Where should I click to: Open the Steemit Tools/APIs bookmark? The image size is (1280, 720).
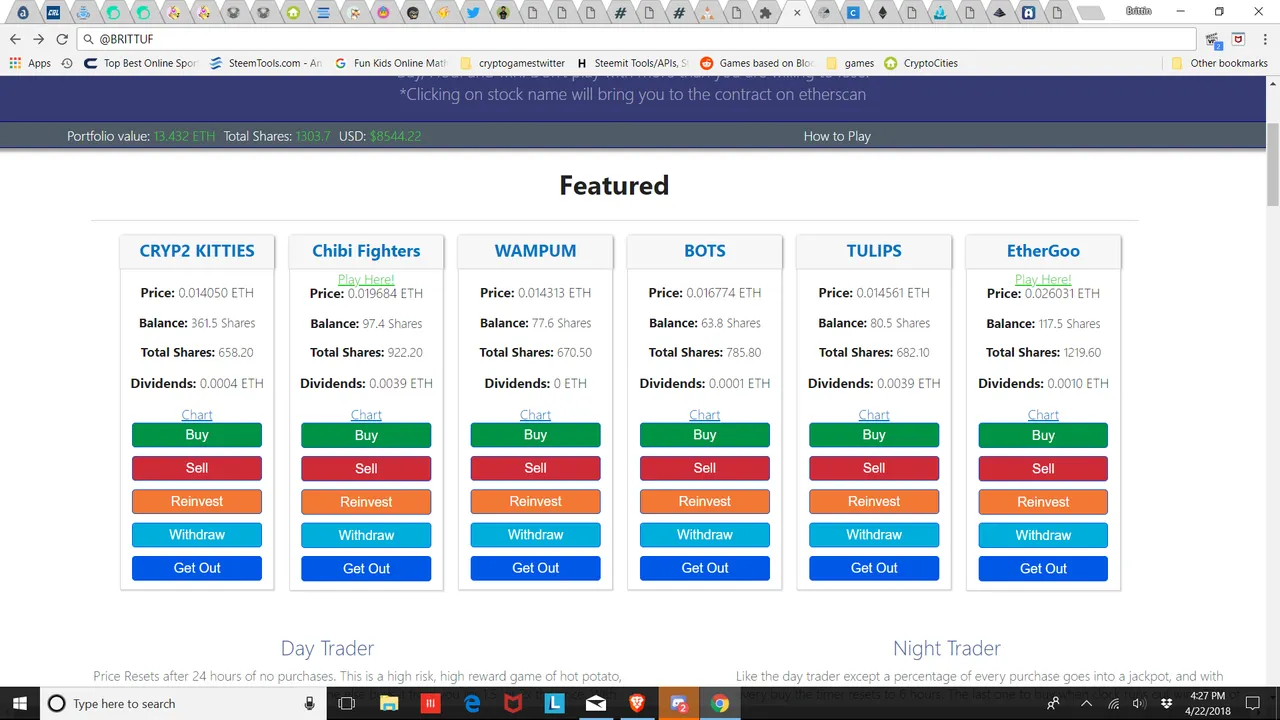[x=633, y=63]
